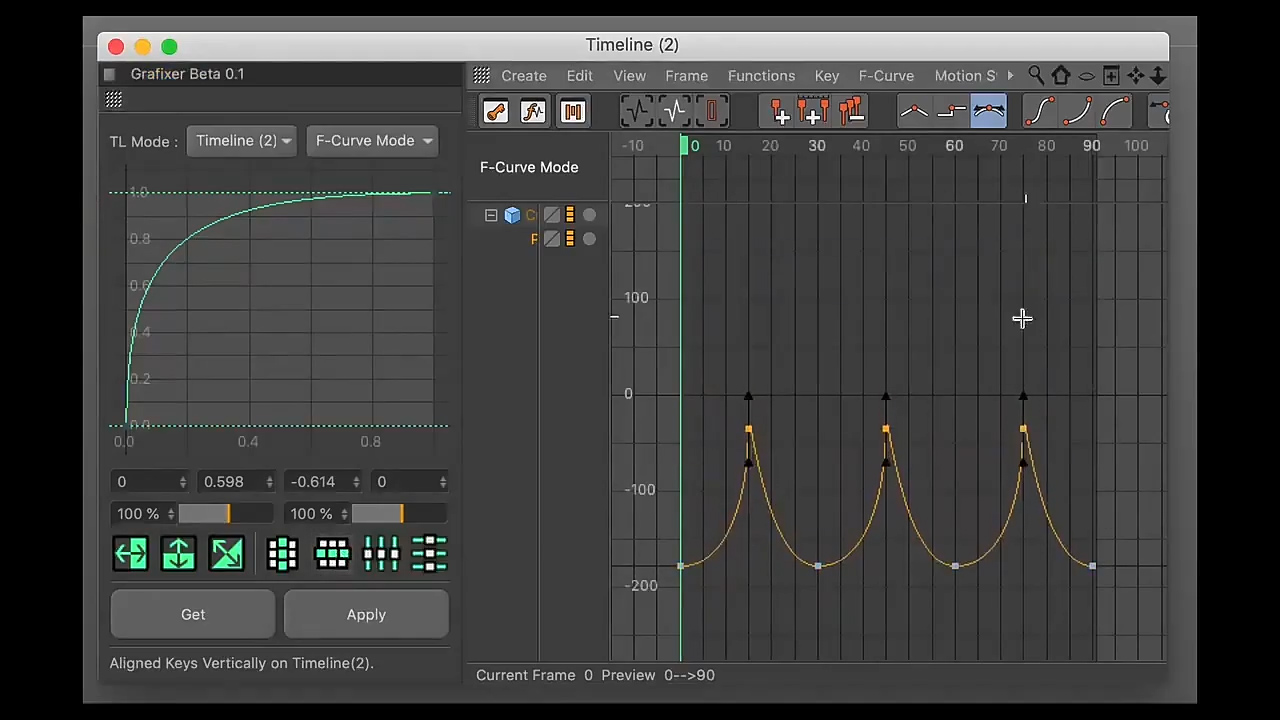
Task: Click the Frame All home icon
Action: [1061, 76]
